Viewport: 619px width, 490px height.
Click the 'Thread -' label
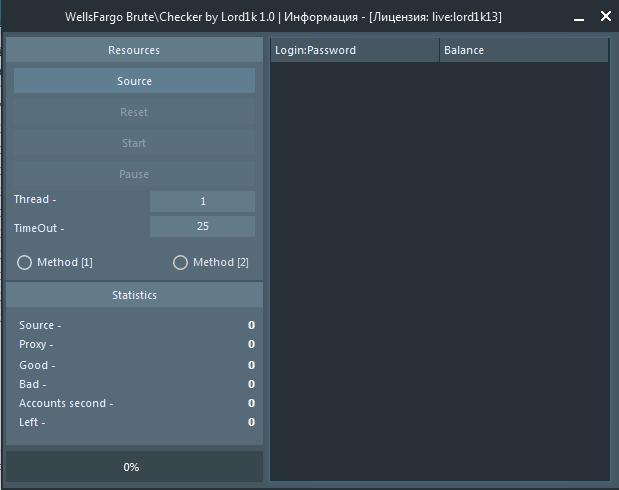[35, 199]
